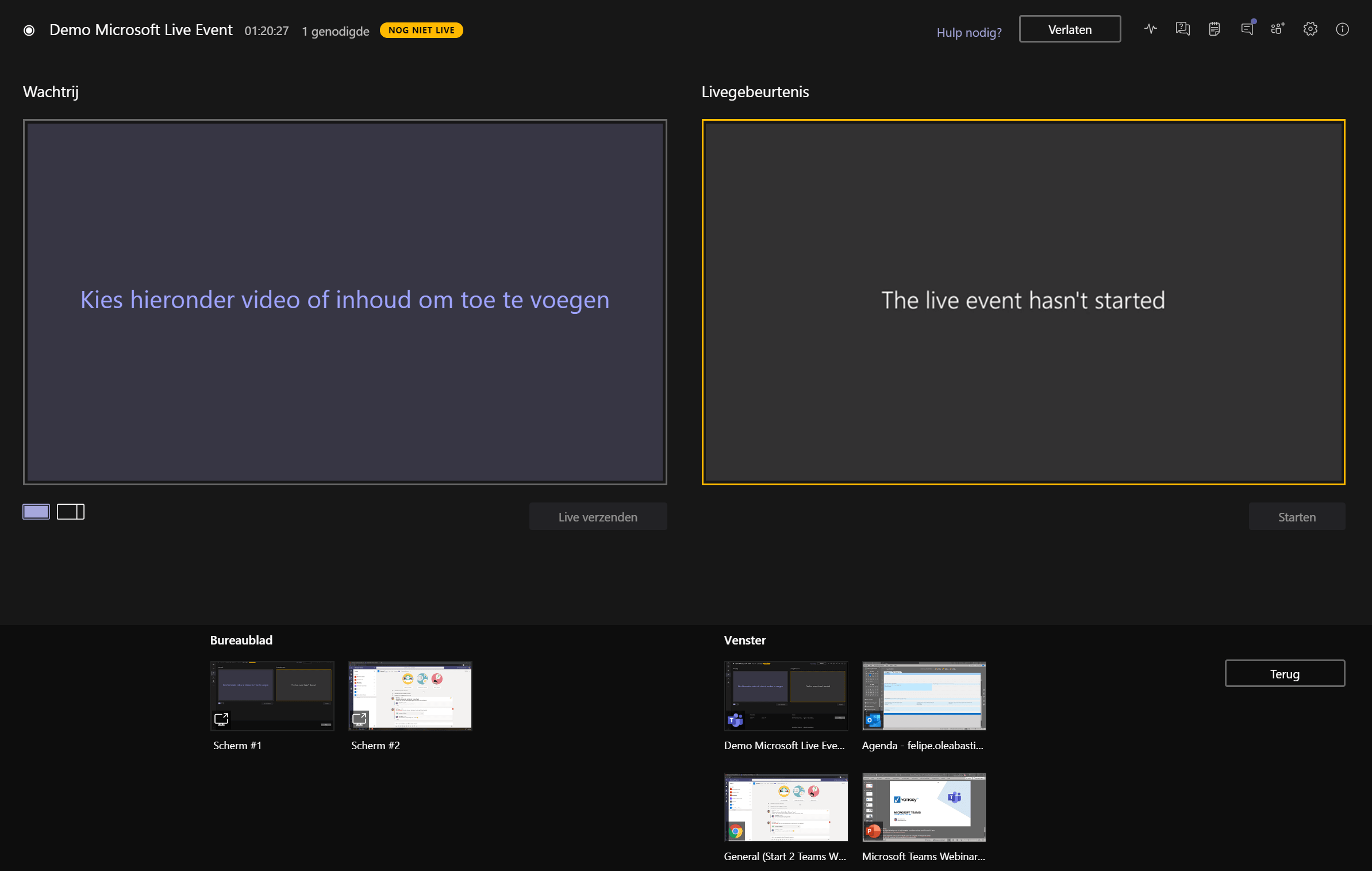Open device settings gear icon
The height and width of the screenshot is (871, 1372).
(x=1310, y=29)
